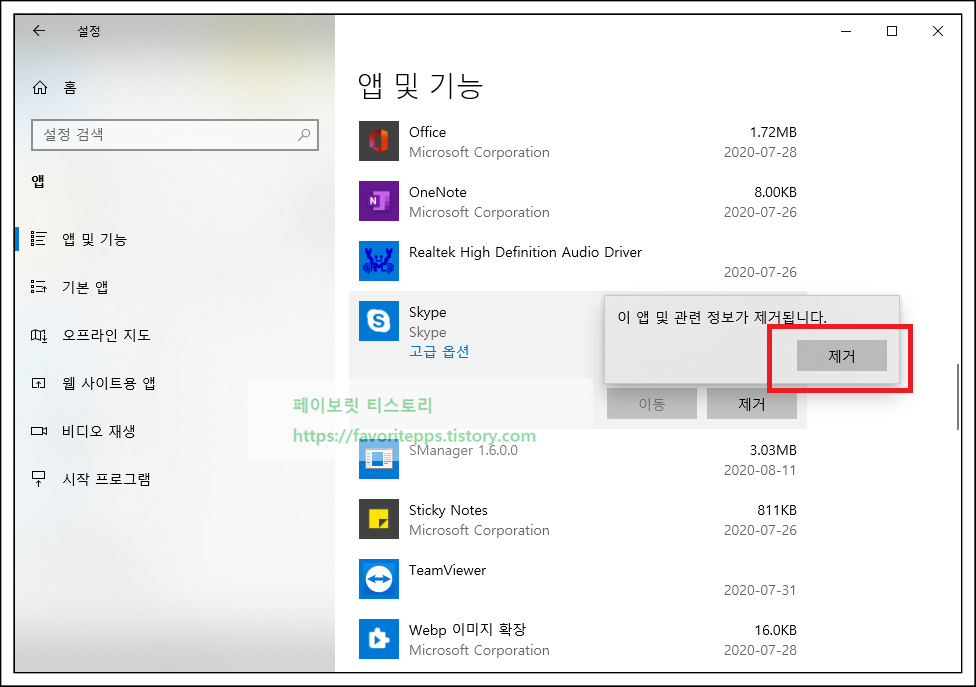Select the Webp 이미지 확장 entry
Image resolution: width=976 pixels, height=687 pixels.
(x=467, y=630)
